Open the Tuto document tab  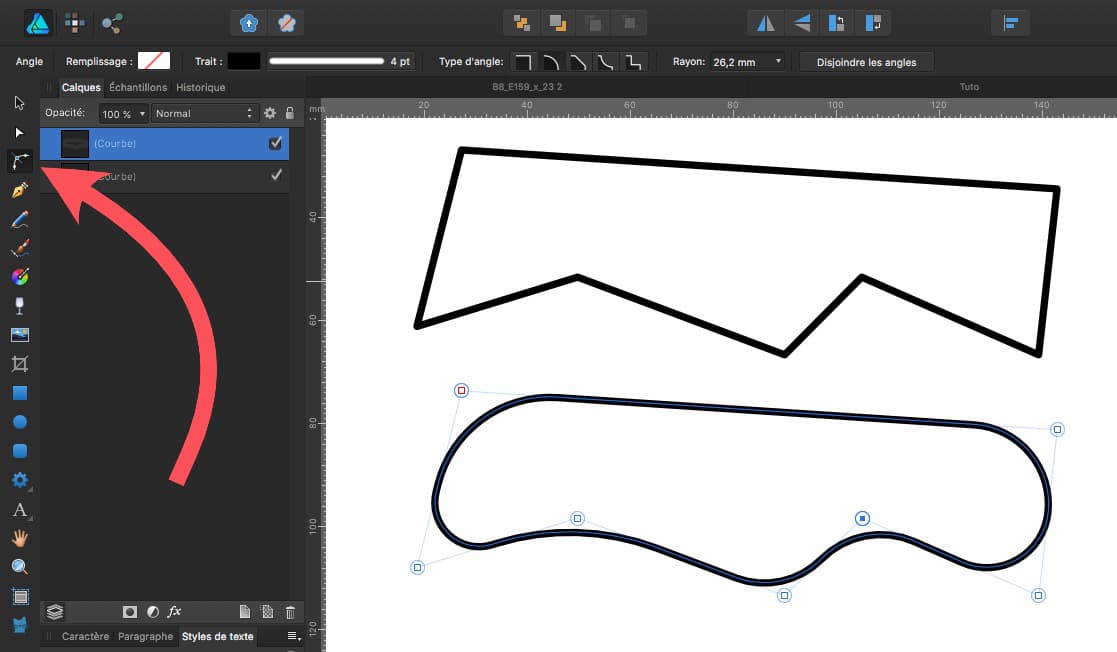point(969,87)
